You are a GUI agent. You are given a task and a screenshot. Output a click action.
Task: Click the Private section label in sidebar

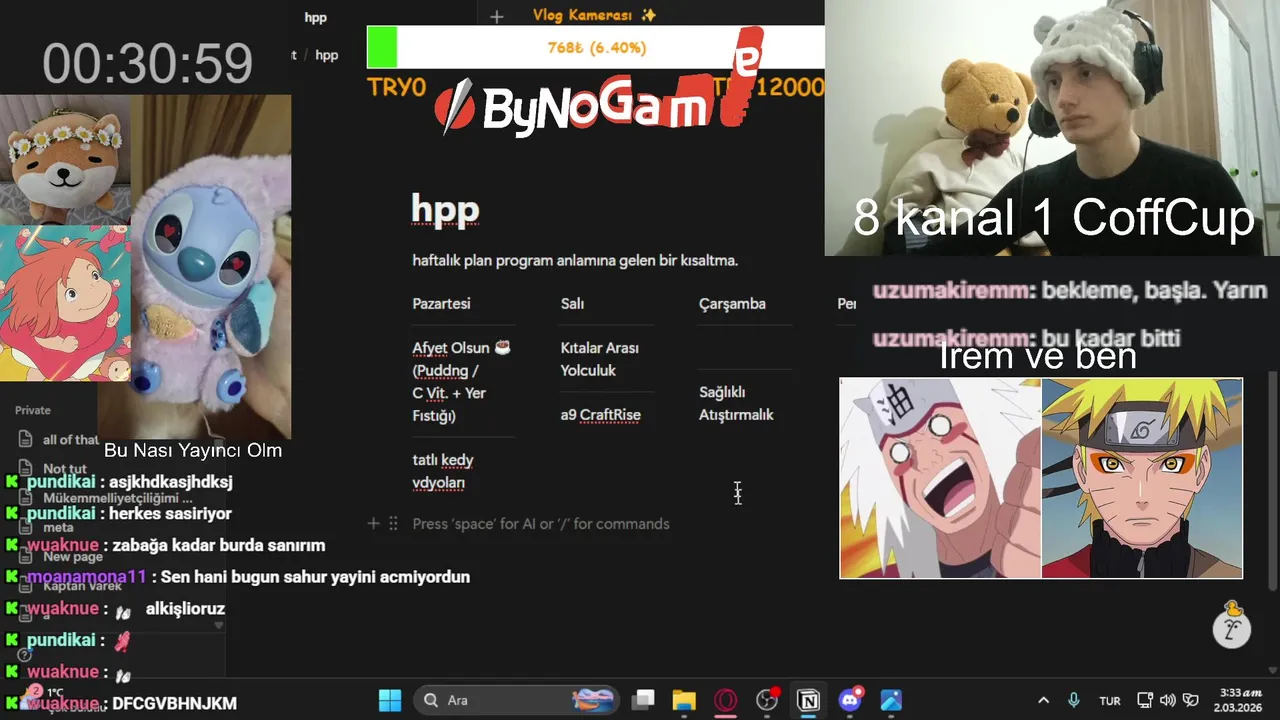(33, 410)
